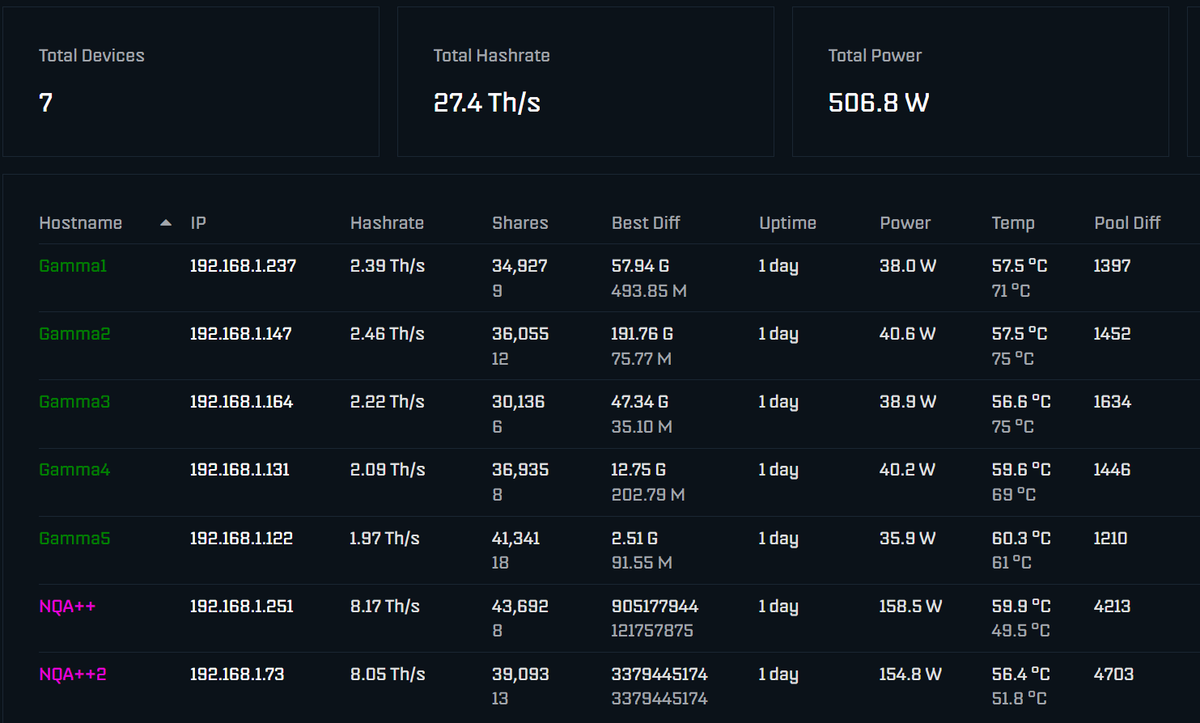Select IP address 192.168.1.251
1200x723 pixels.
click(242, 606)
